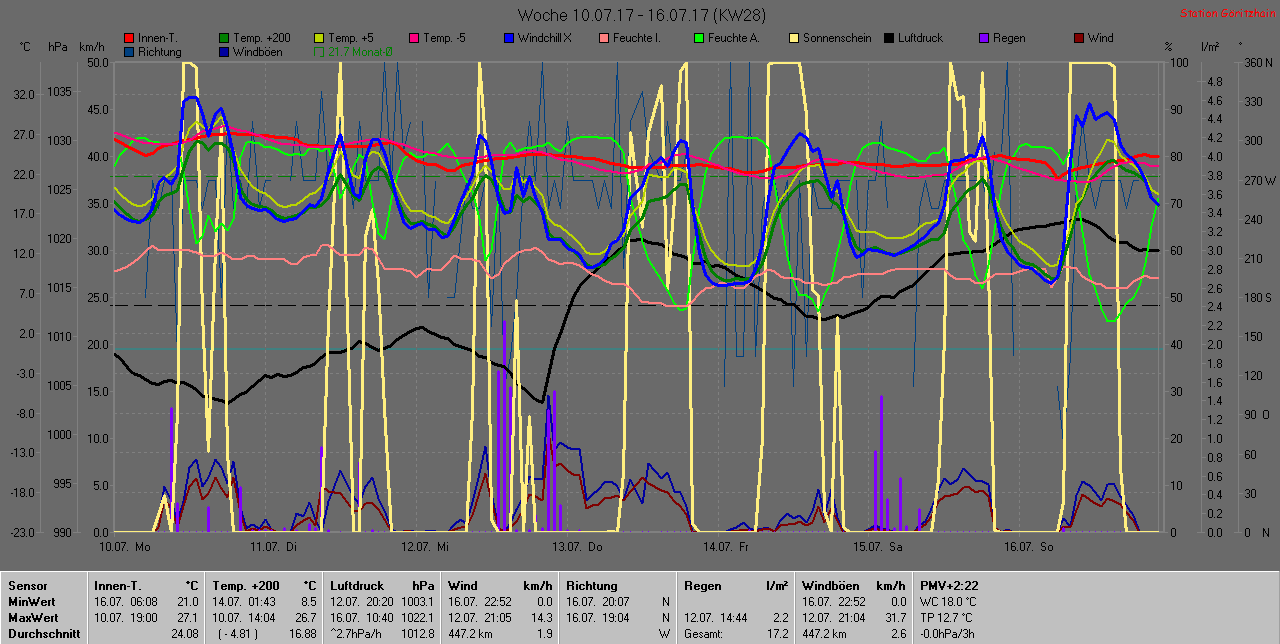Click the Temp. +200 table column header
Screen dimensions: 1280x644
[244, 585]
